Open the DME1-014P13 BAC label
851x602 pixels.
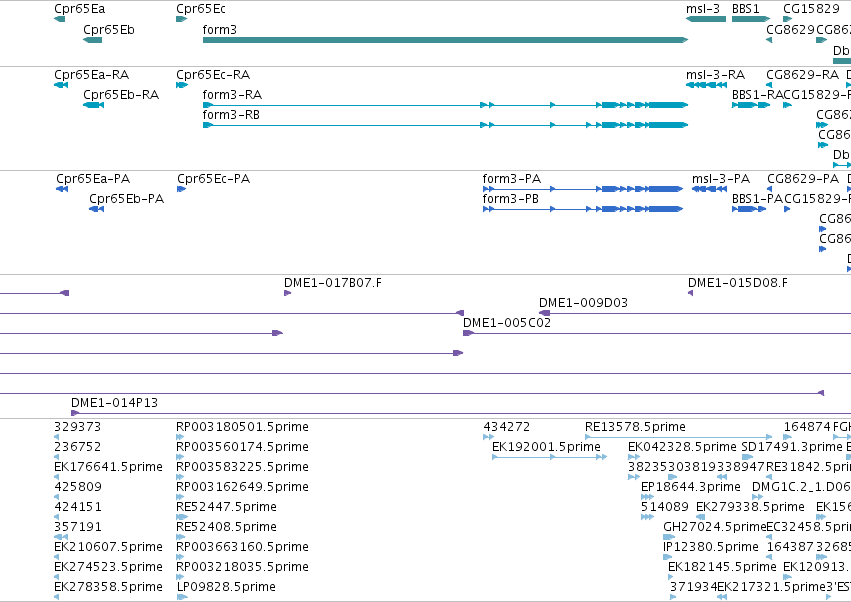pyautogui.click(x=115, y=403)
